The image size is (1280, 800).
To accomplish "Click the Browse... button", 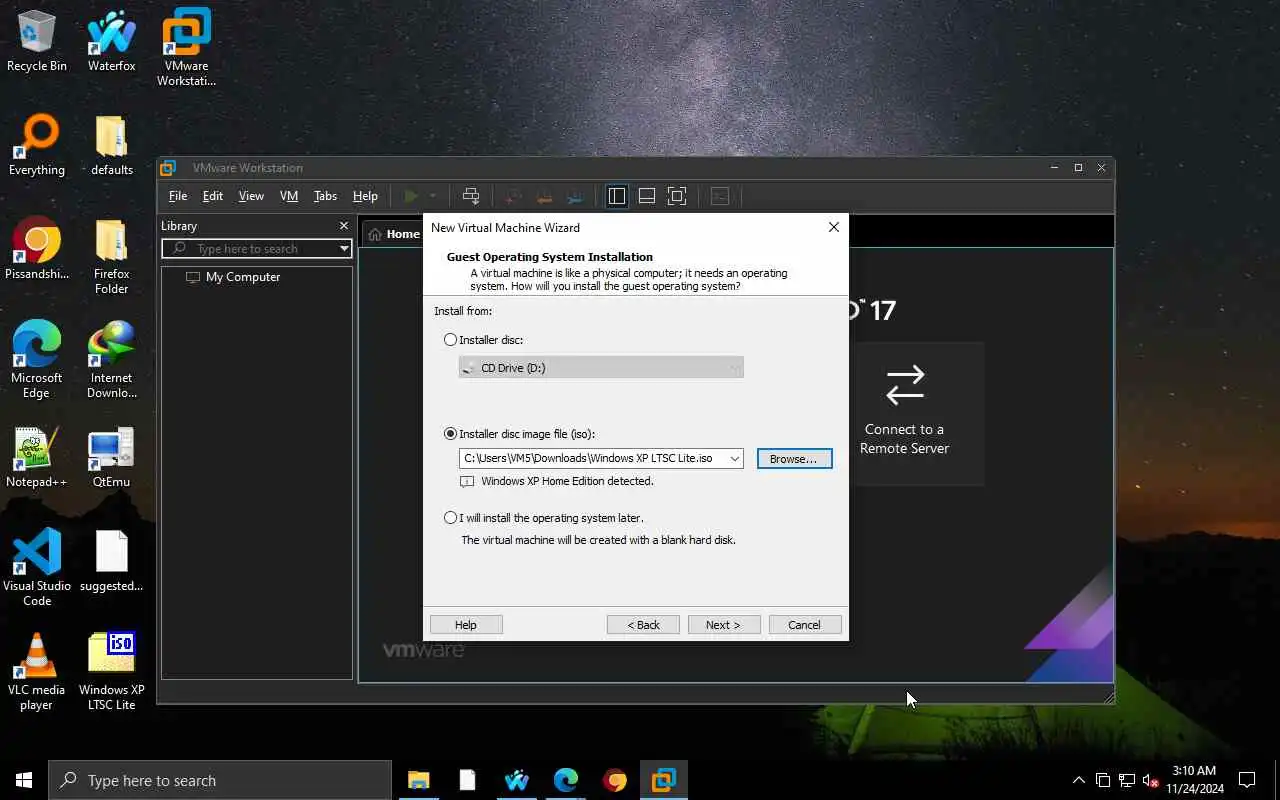I will coord(794,458).
